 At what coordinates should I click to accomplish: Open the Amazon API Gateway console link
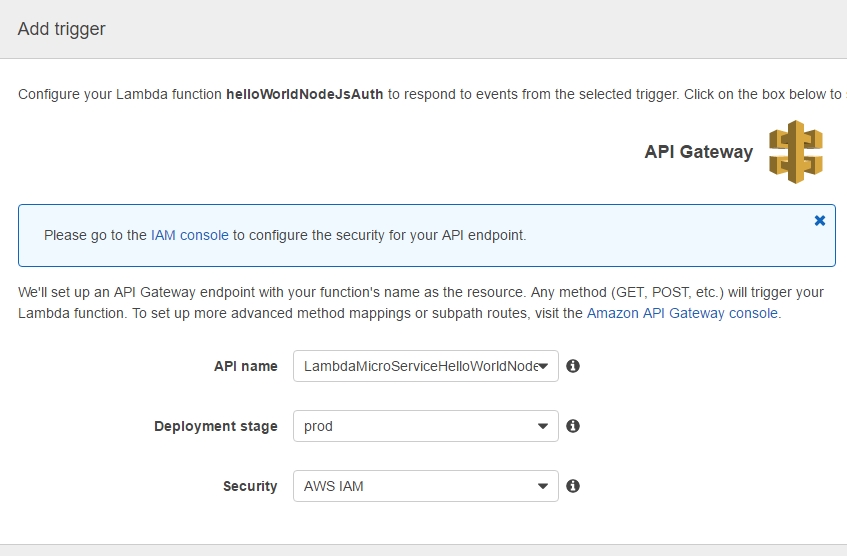(682, 313)
